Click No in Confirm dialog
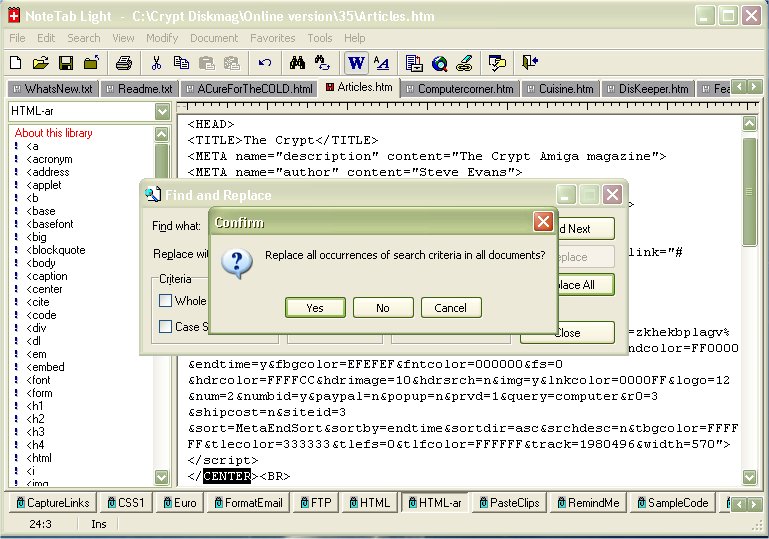This screenshot has height=539, width=769. [x=383, y=308]
